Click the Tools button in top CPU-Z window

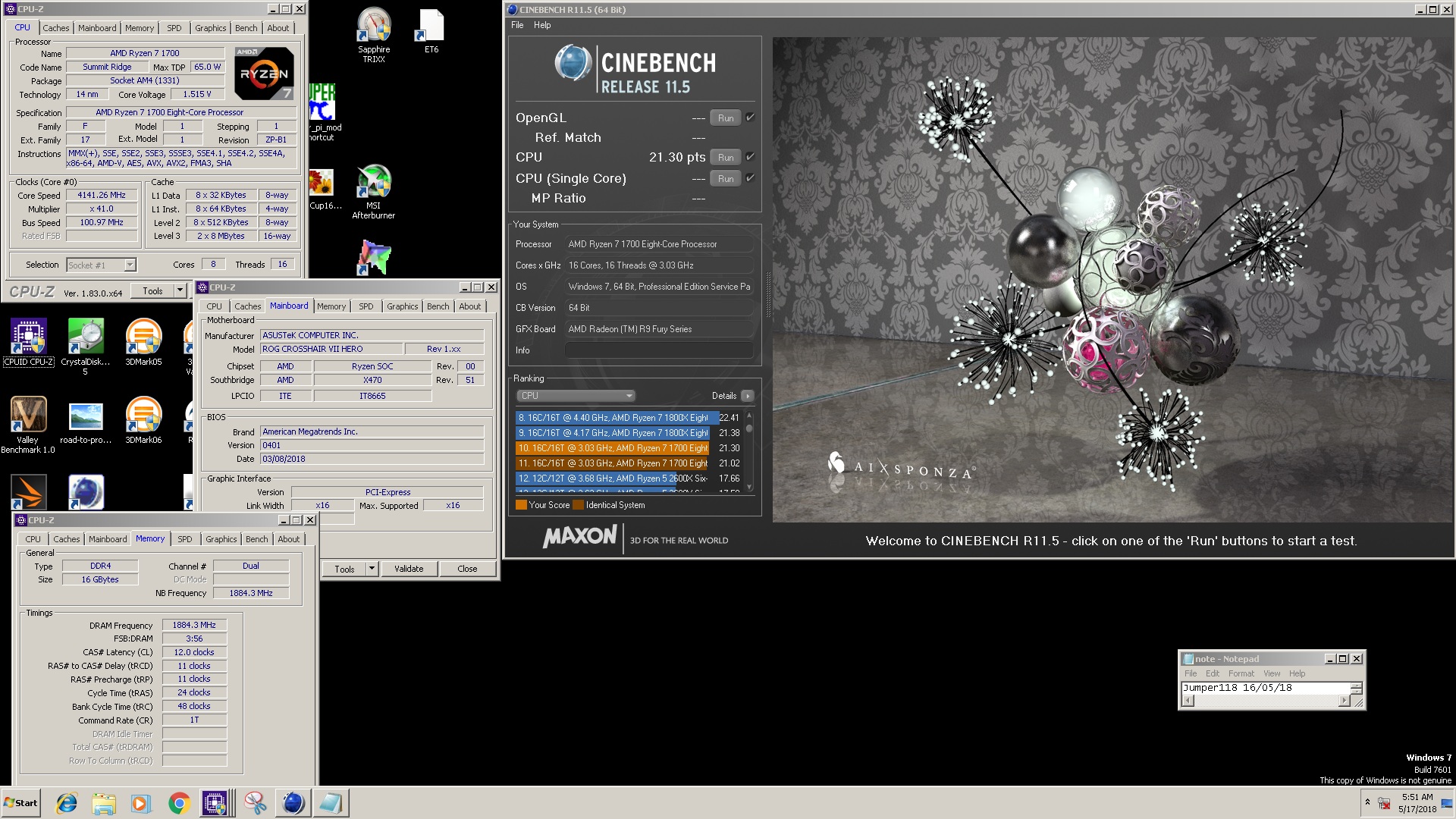152,291
